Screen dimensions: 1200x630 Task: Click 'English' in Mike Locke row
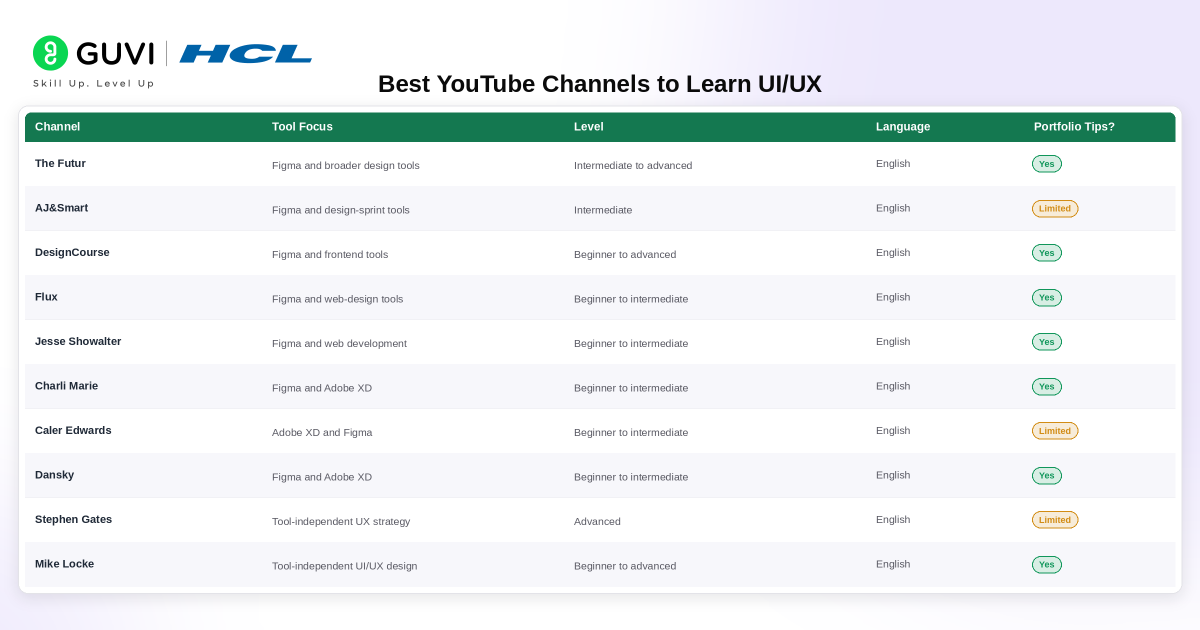point(893,564)
